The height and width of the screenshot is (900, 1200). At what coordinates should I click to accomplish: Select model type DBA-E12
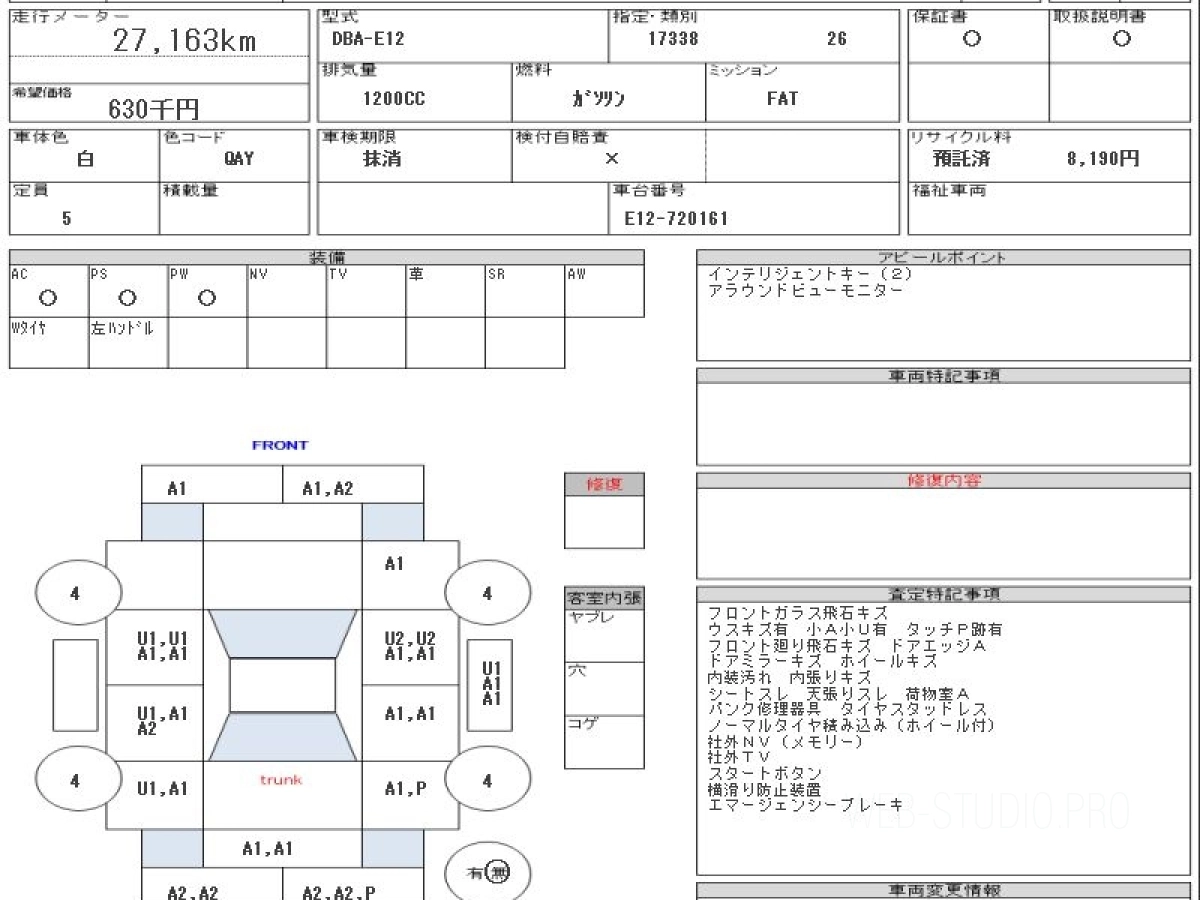click(368, 39)
